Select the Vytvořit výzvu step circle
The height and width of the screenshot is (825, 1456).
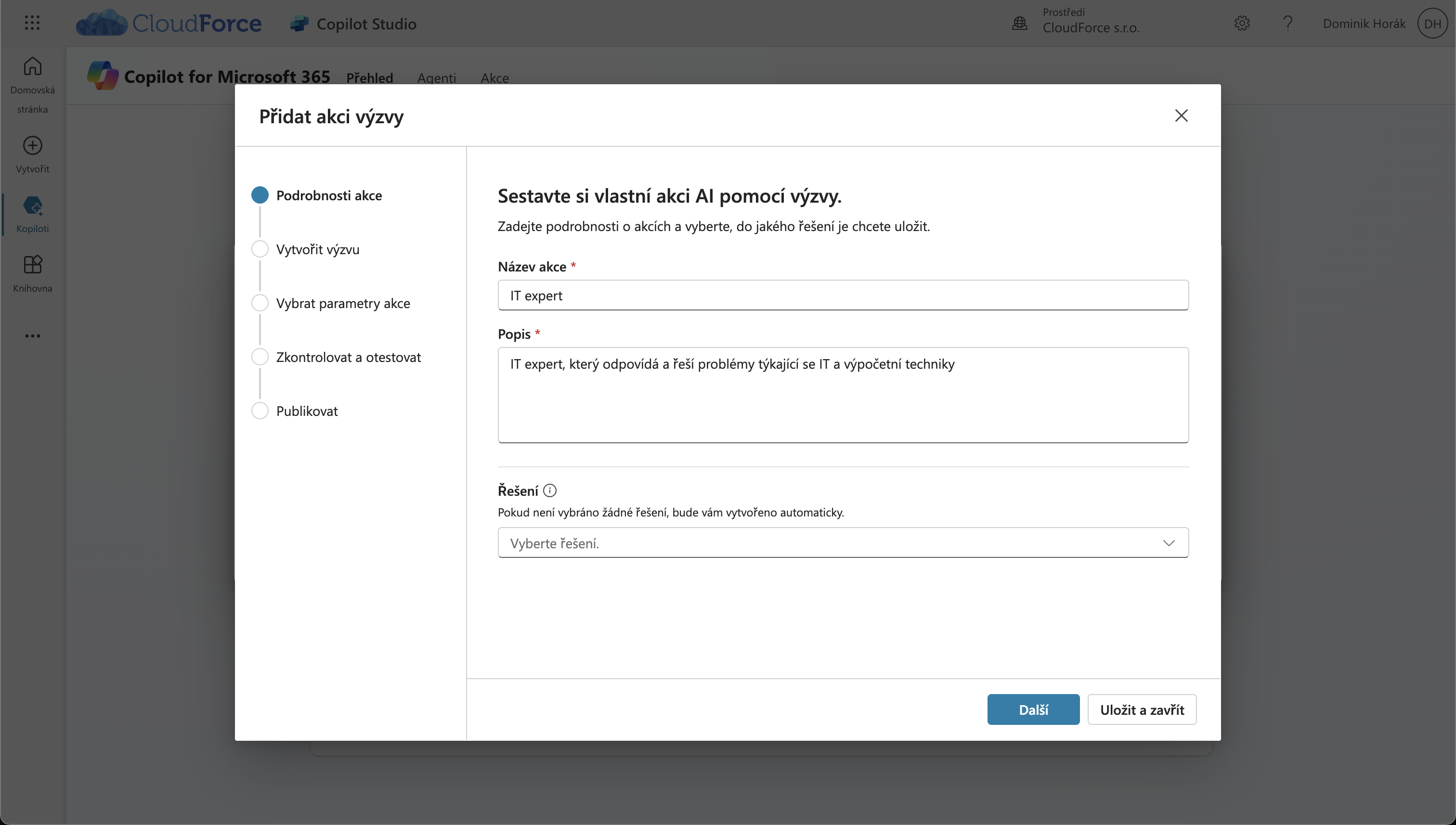pyautogui.click(x=260, y=249)
